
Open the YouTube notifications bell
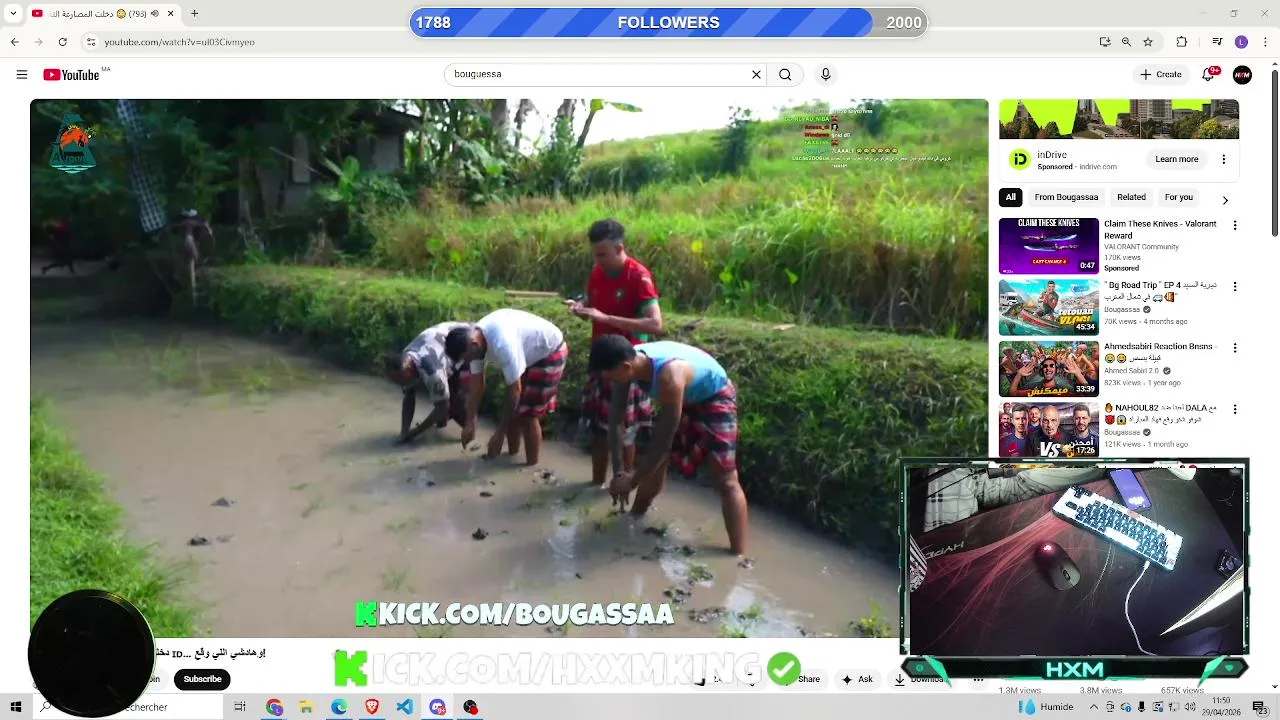pos(1208,74)
